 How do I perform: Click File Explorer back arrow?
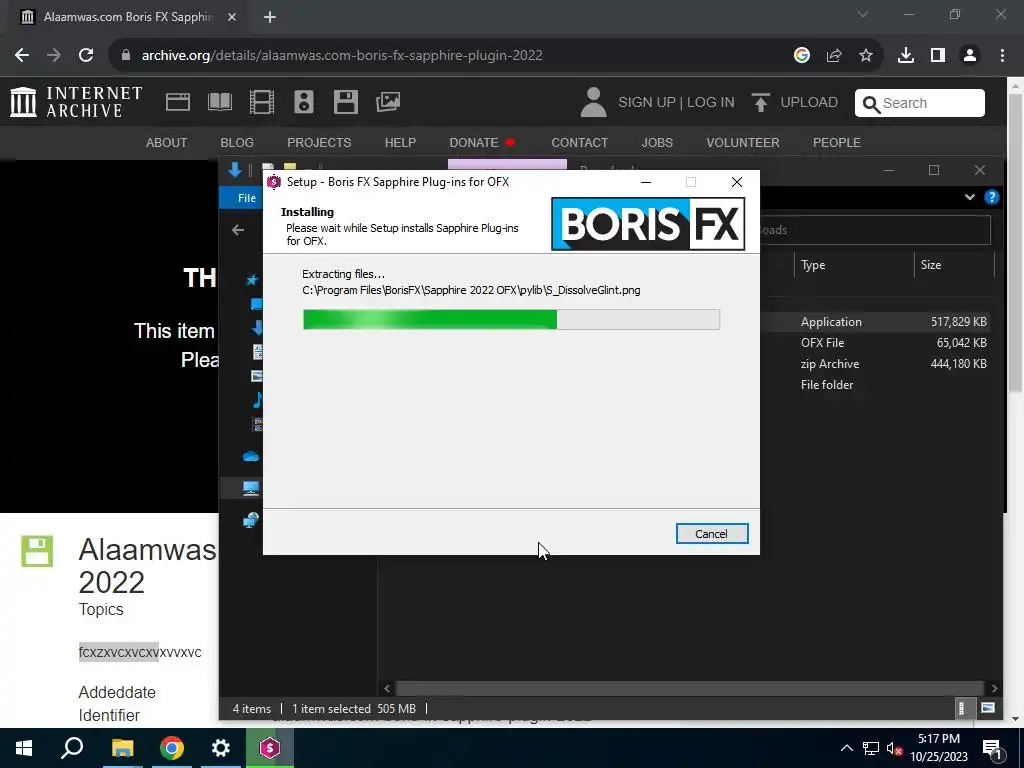click(238, 230)
